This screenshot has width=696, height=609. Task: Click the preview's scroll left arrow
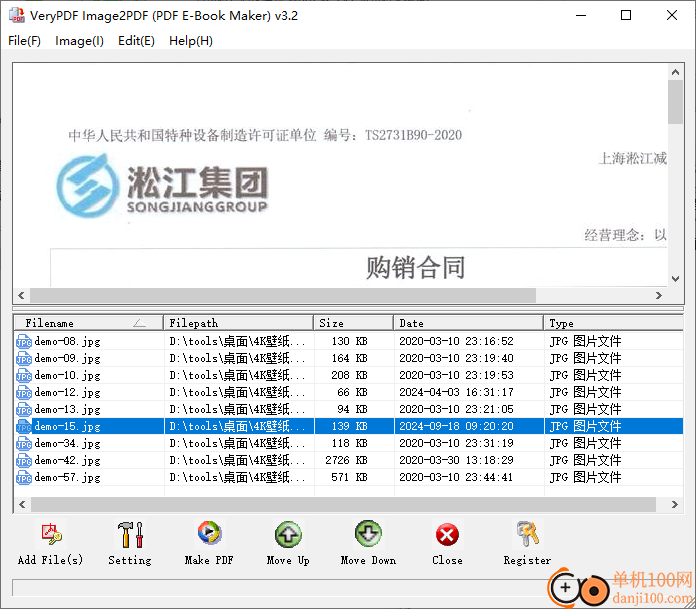(x=21, y=295)
